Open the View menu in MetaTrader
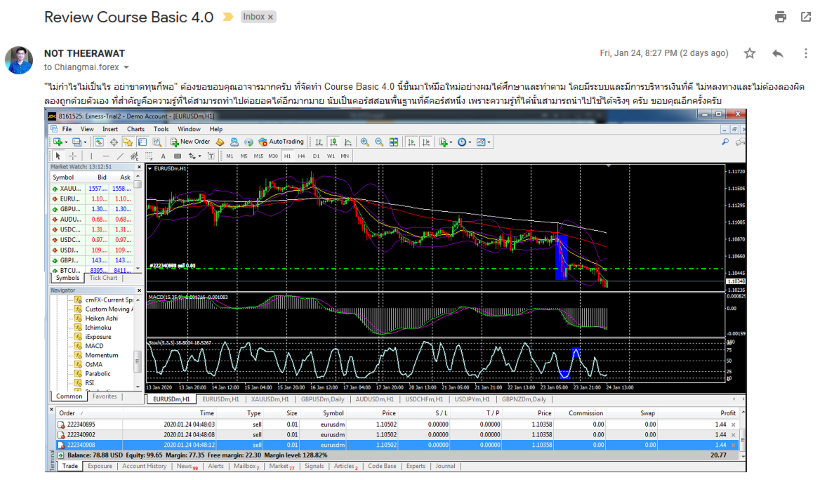 (x=87, y=129)
